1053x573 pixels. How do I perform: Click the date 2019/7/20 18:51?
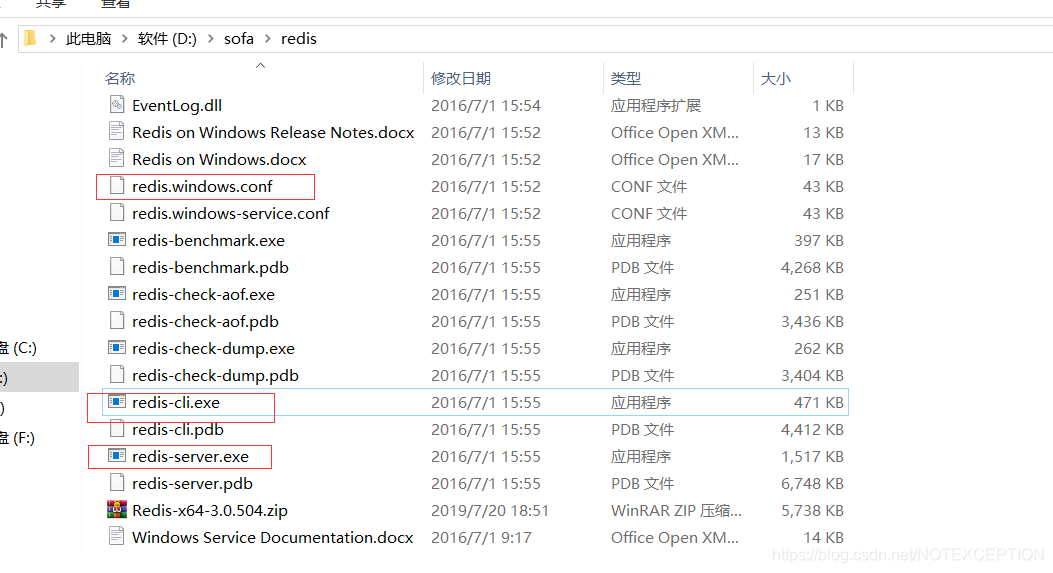[490, 511]
